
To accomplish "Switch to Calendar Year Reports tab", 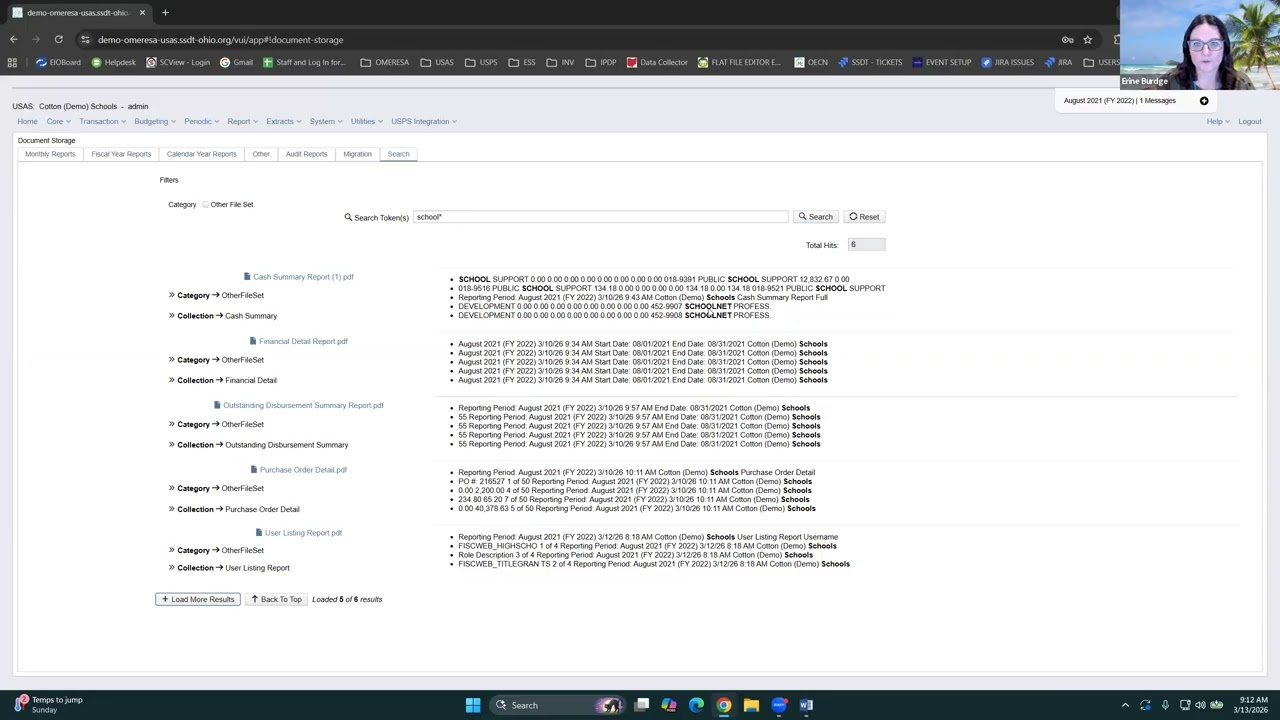I will [x=201, y=154].
